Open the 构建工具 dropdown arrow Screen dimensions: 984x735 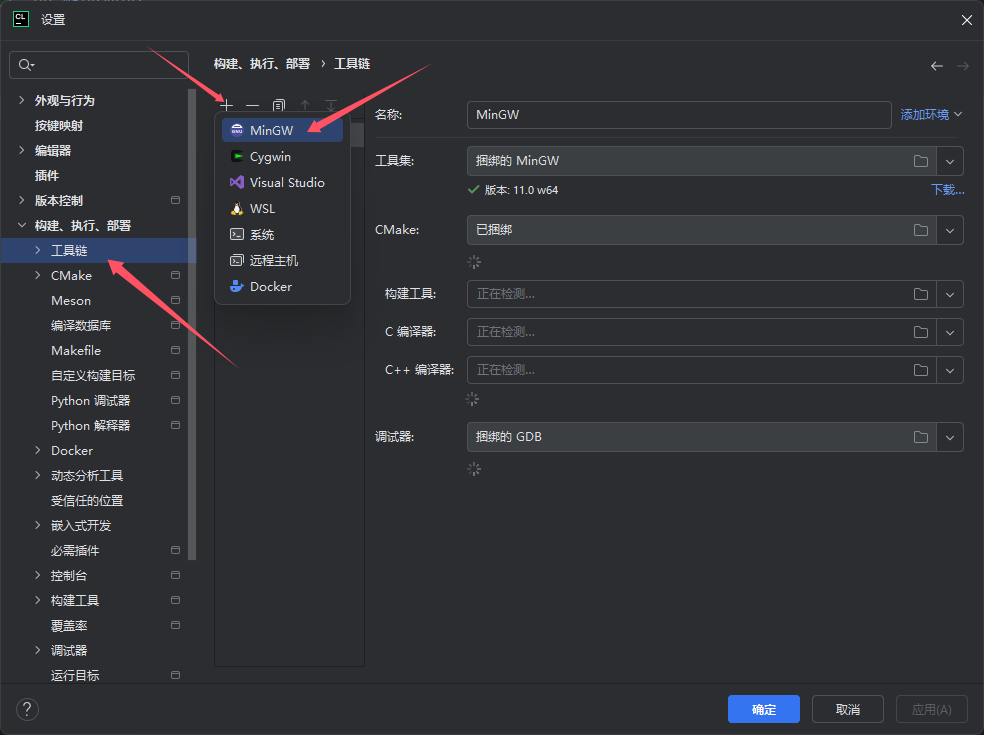(950, 294)
